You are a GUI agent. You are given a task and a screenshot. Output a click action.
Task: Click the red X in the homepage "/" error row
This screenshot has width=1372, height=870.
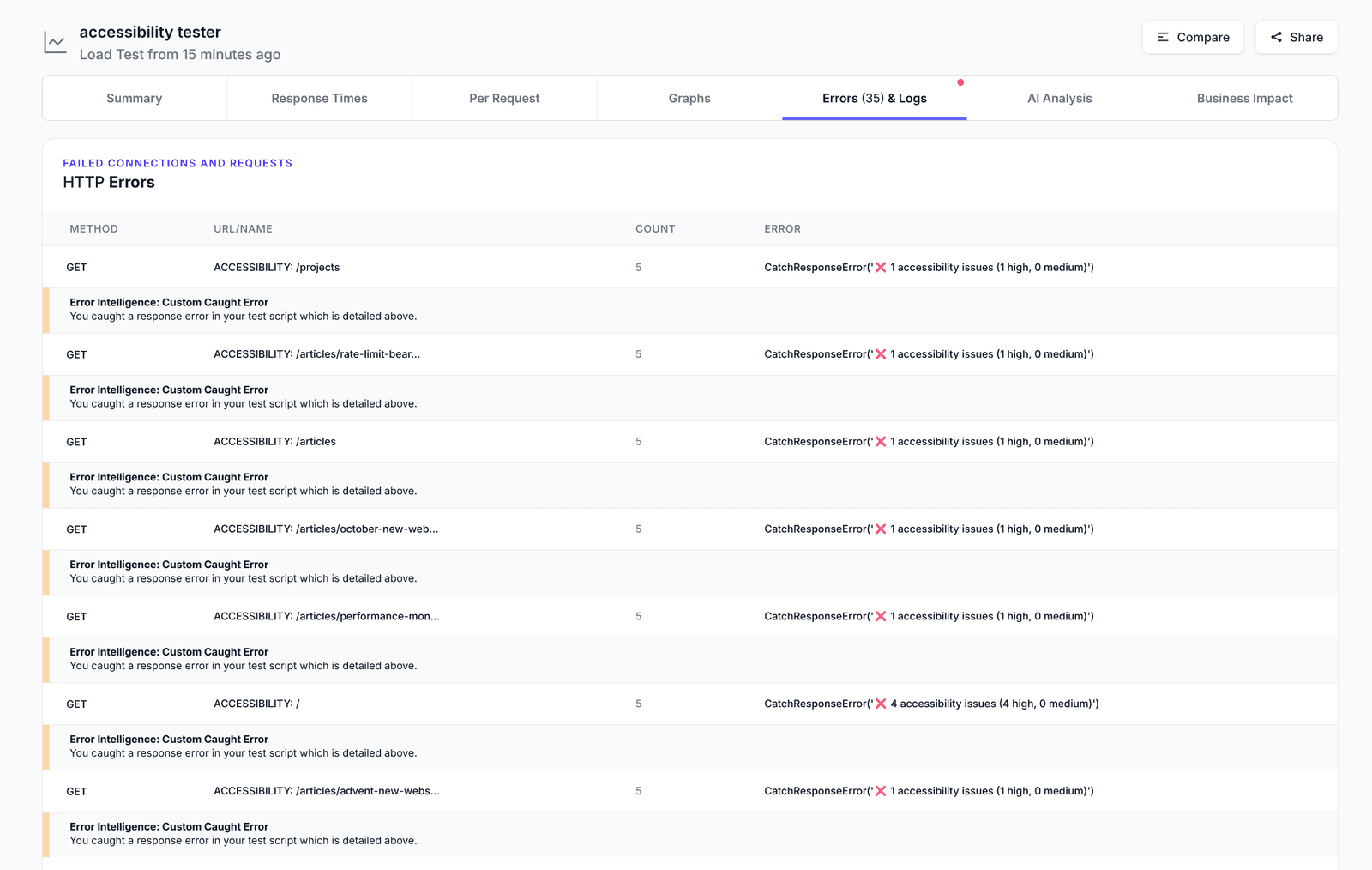tap(882, 703)
